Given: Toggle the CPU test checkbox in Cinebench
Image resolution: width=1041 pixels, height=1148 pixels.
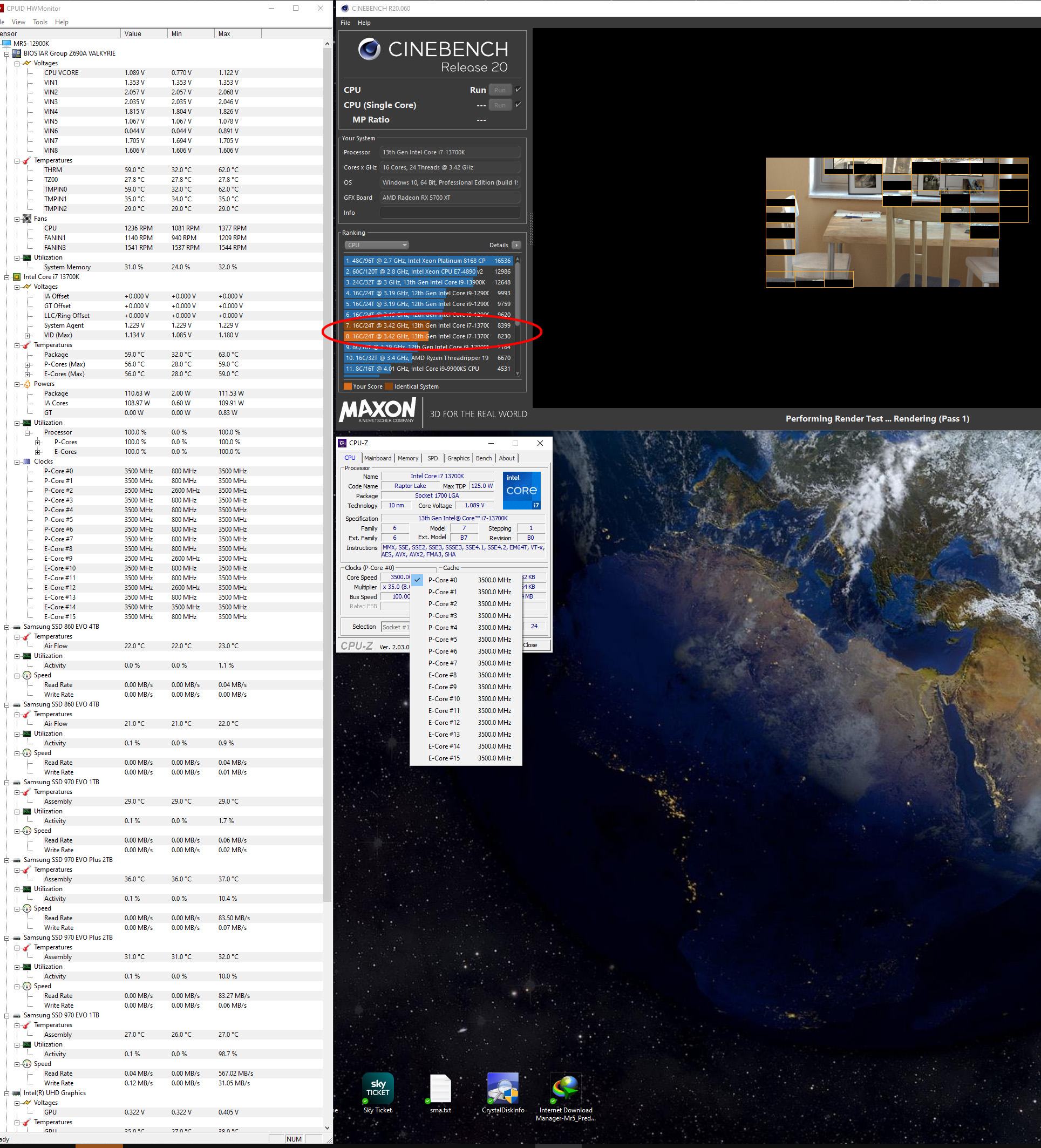Looking at the screenshot, I should (x=518, y=90).
